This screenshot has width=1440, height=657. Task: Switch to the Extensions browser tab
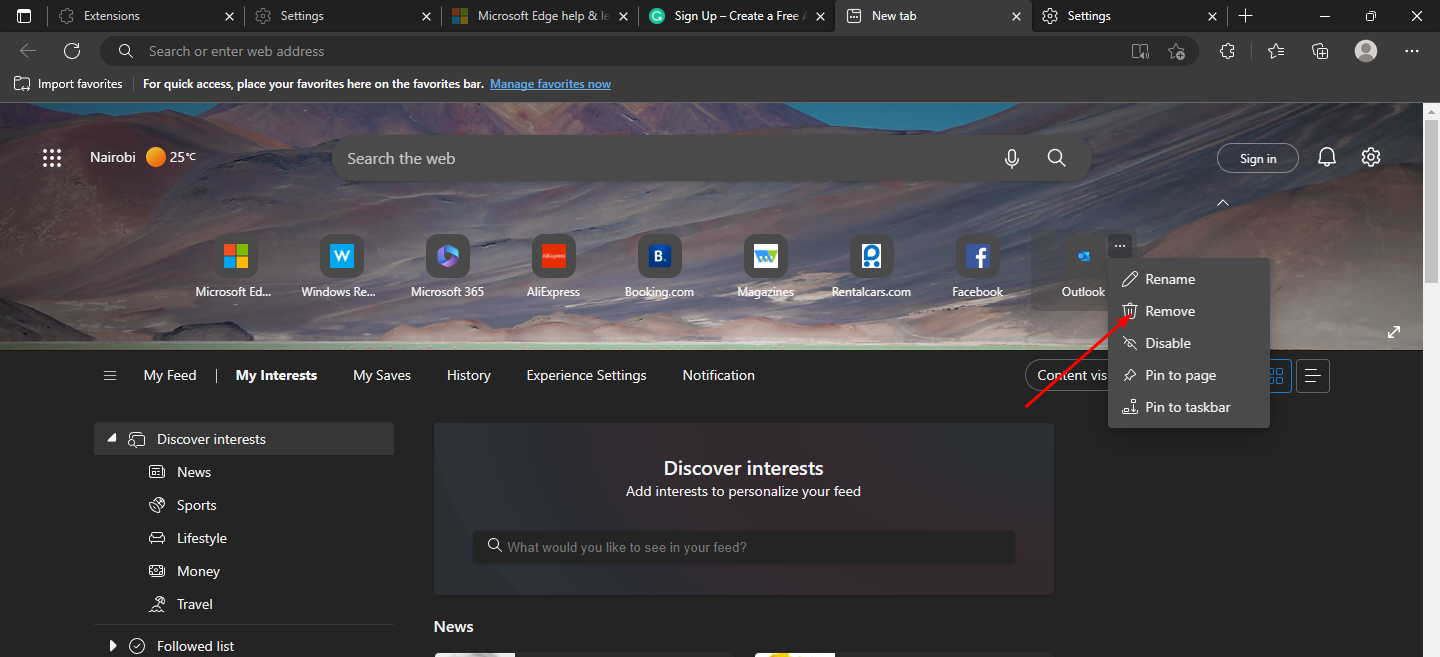pyautogui.click(x=145, y=16)
